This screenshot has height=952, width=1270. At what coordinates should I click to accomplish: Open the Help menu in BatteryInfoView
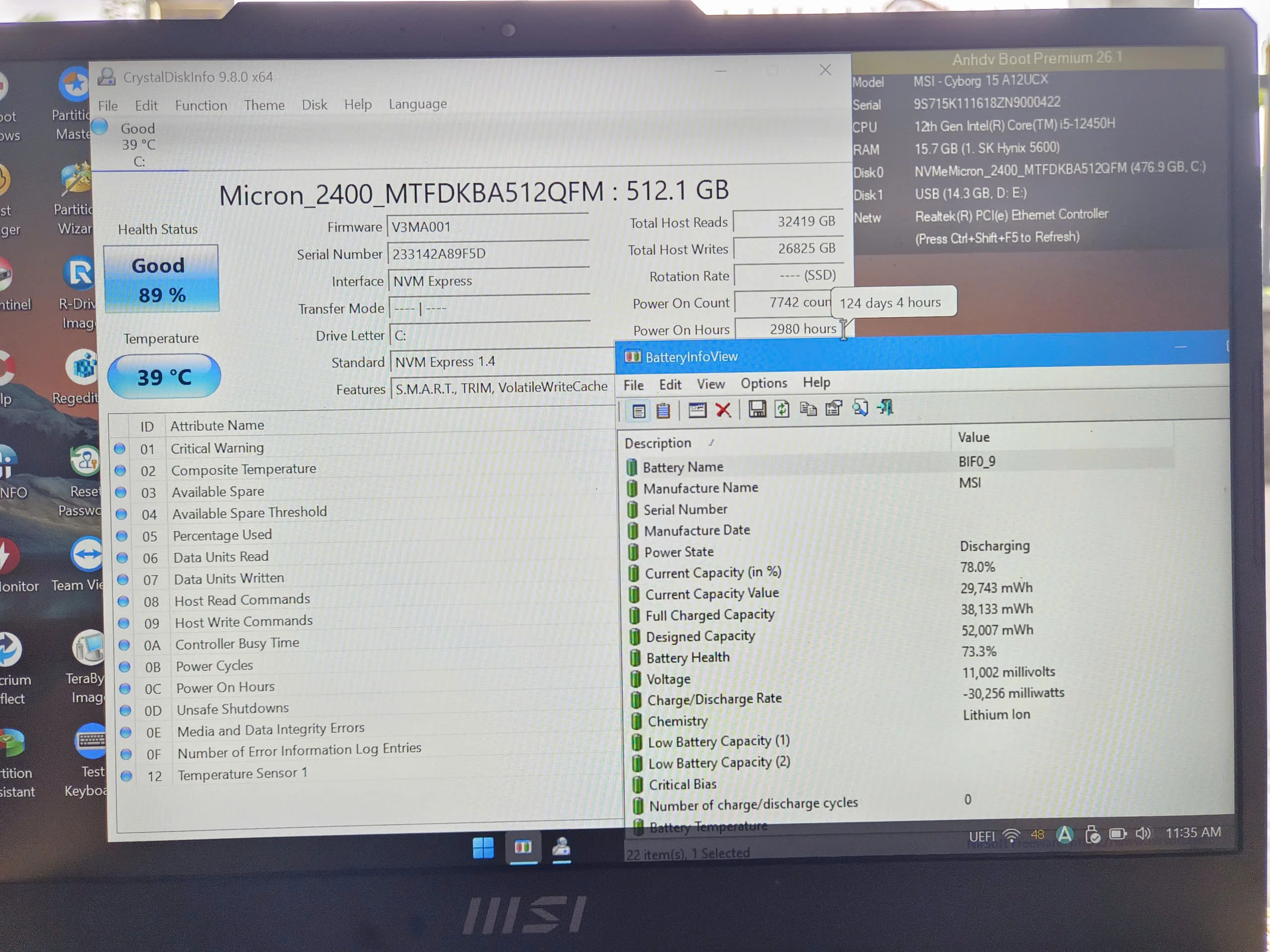click(817, 382)
